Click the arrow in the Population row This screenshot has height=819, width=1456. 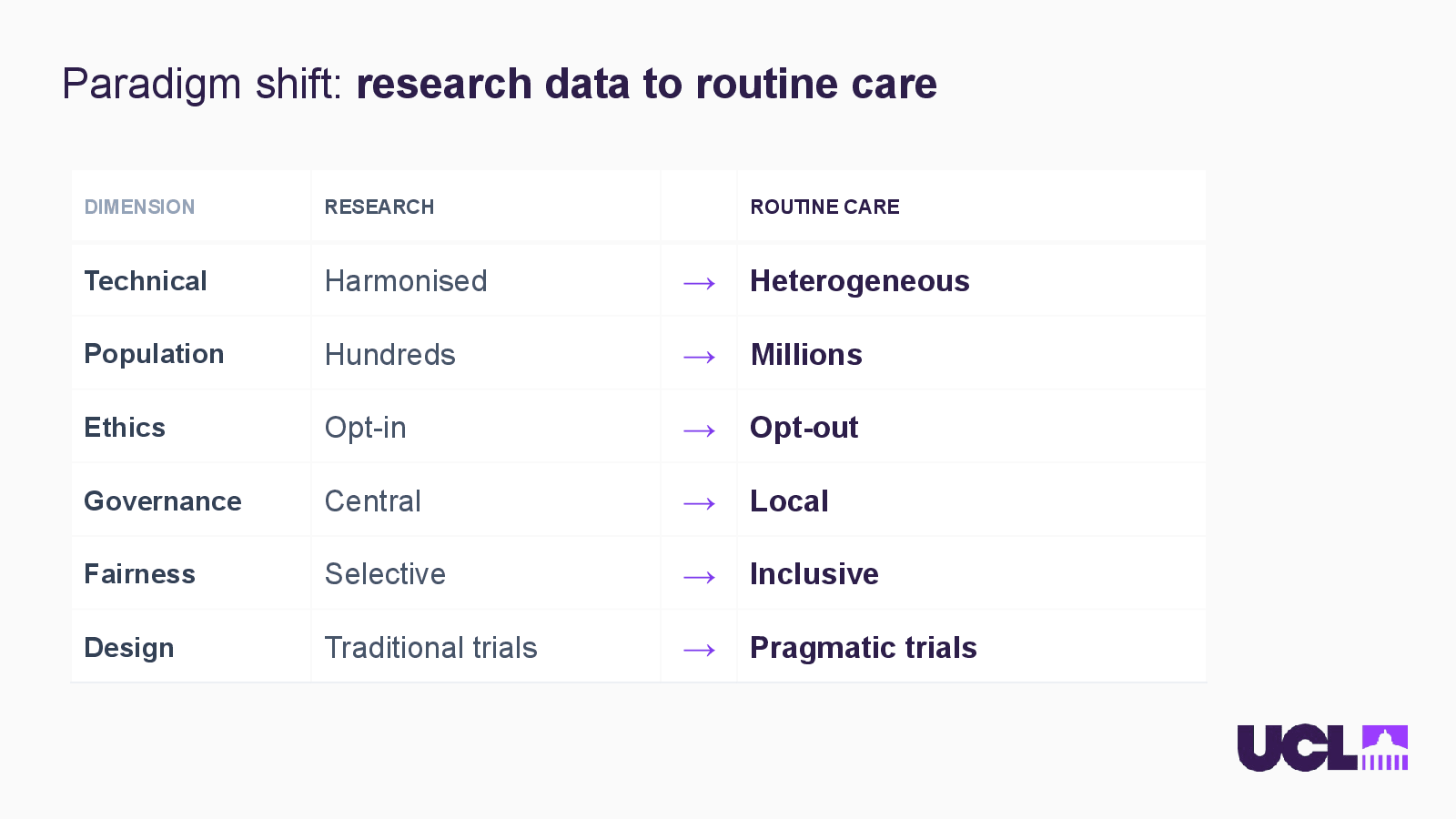[699, 358]
